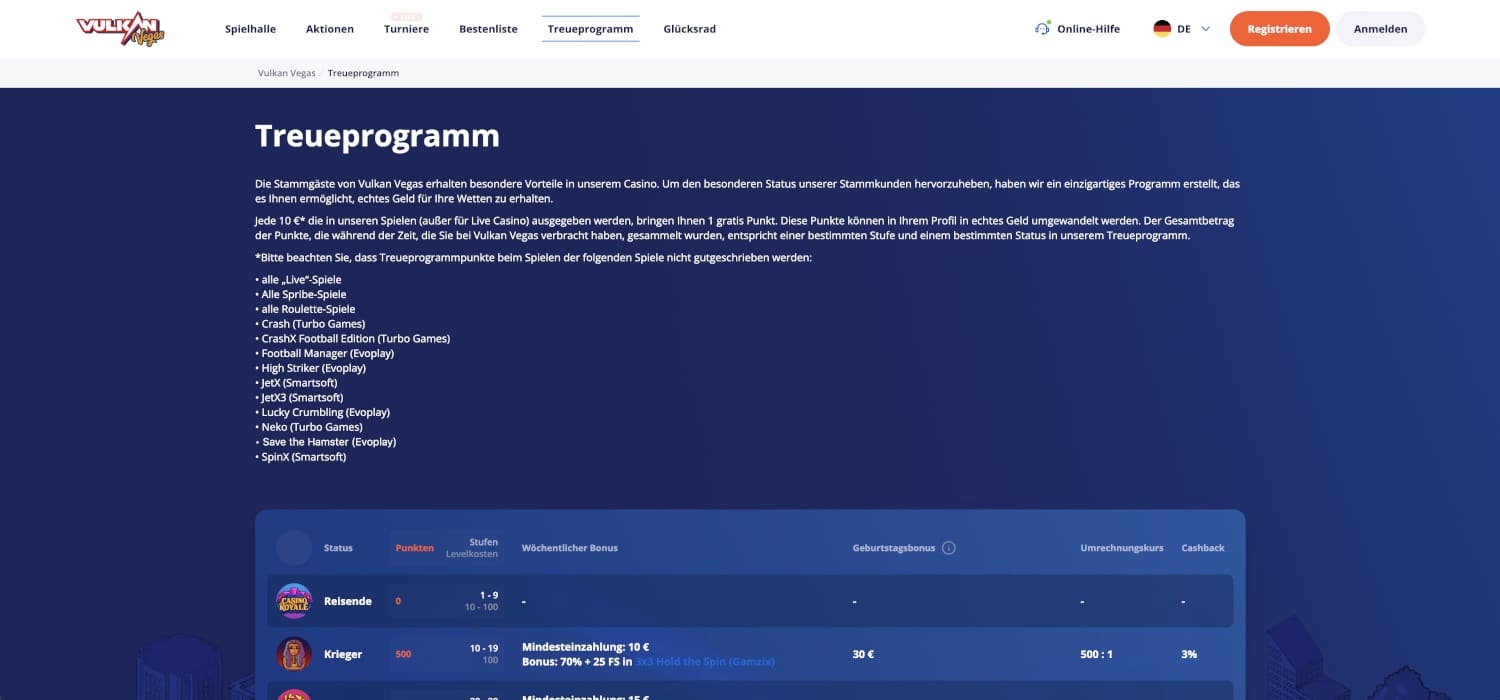Click the Lucky Crumbling (Evoplay) list item
Screen dimensions: 1500x700
(x=323, y=412)
